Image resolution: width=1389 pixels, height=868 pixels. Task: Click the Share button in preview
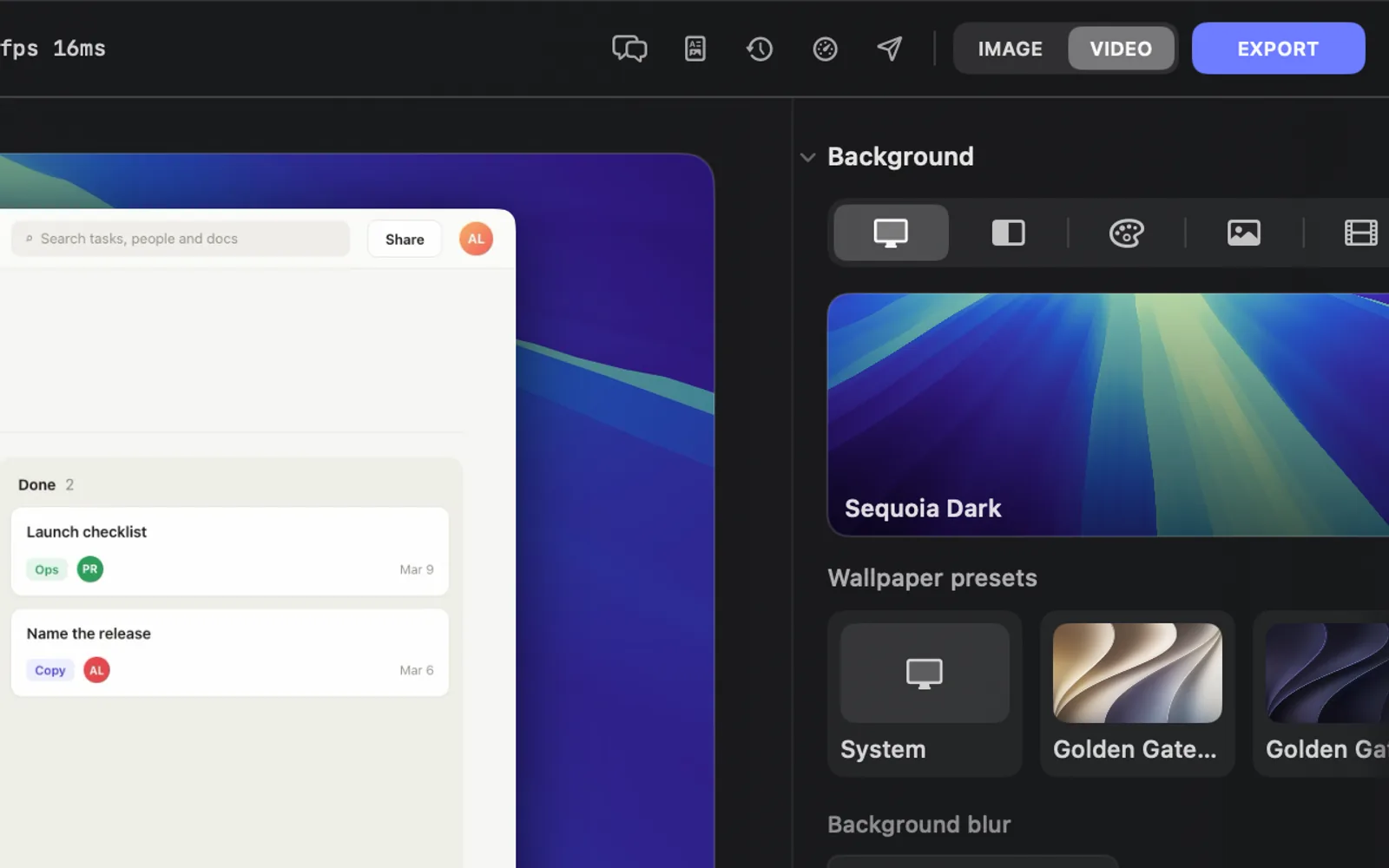405,239
